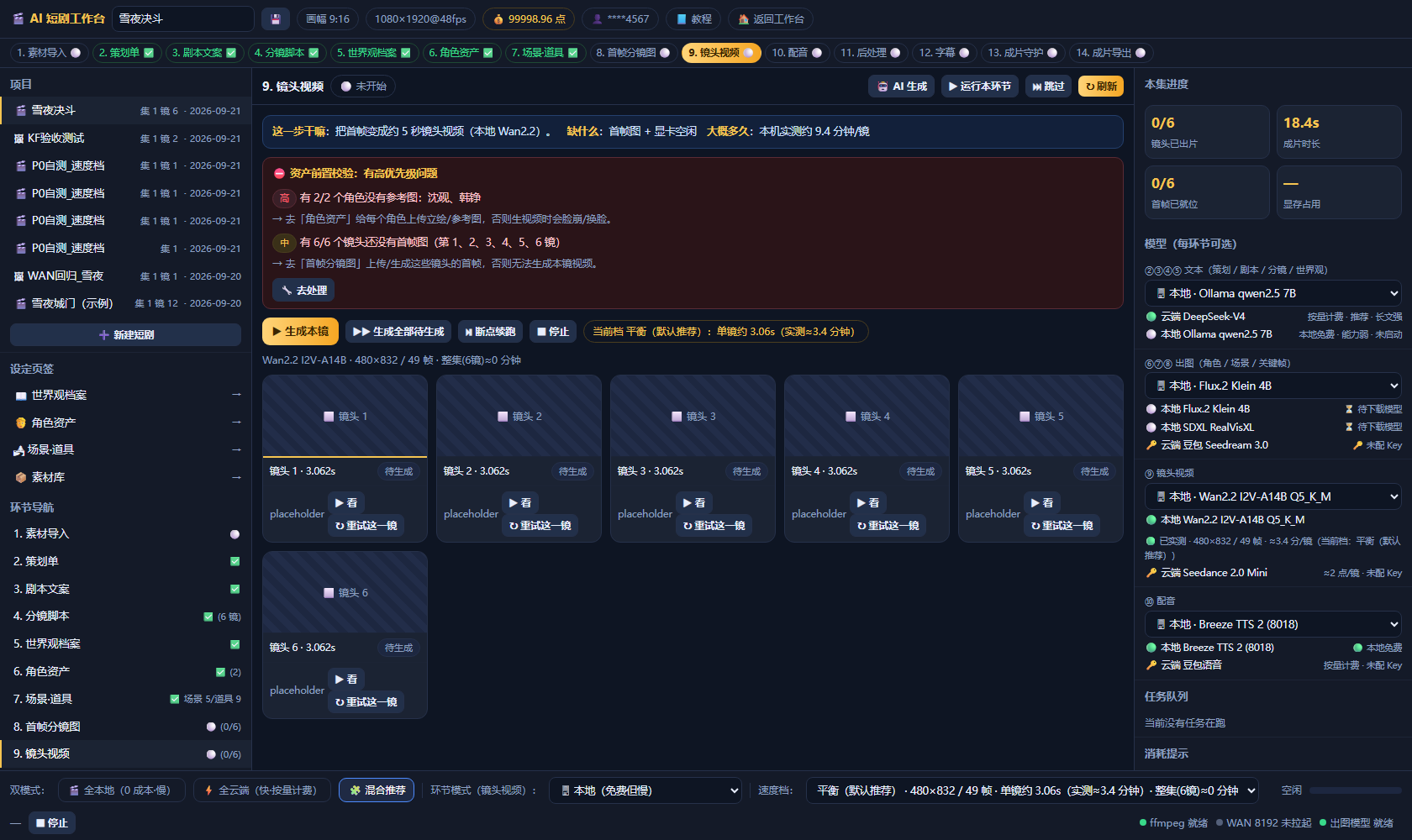This screenshot has height=840, width=1412.
Task: Play clip 镜头 3 with 看 button
Action: pos(694,502)
